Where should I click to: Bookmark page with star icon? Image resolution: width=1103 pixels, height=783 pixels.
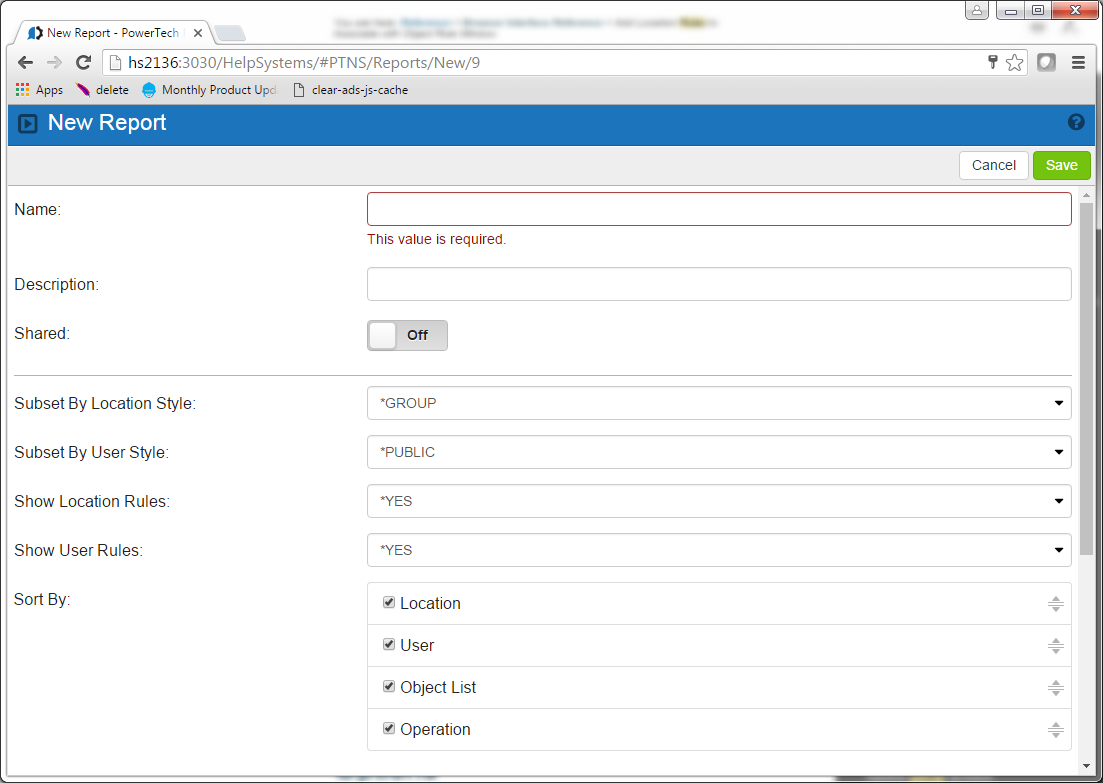point(1014,63)
